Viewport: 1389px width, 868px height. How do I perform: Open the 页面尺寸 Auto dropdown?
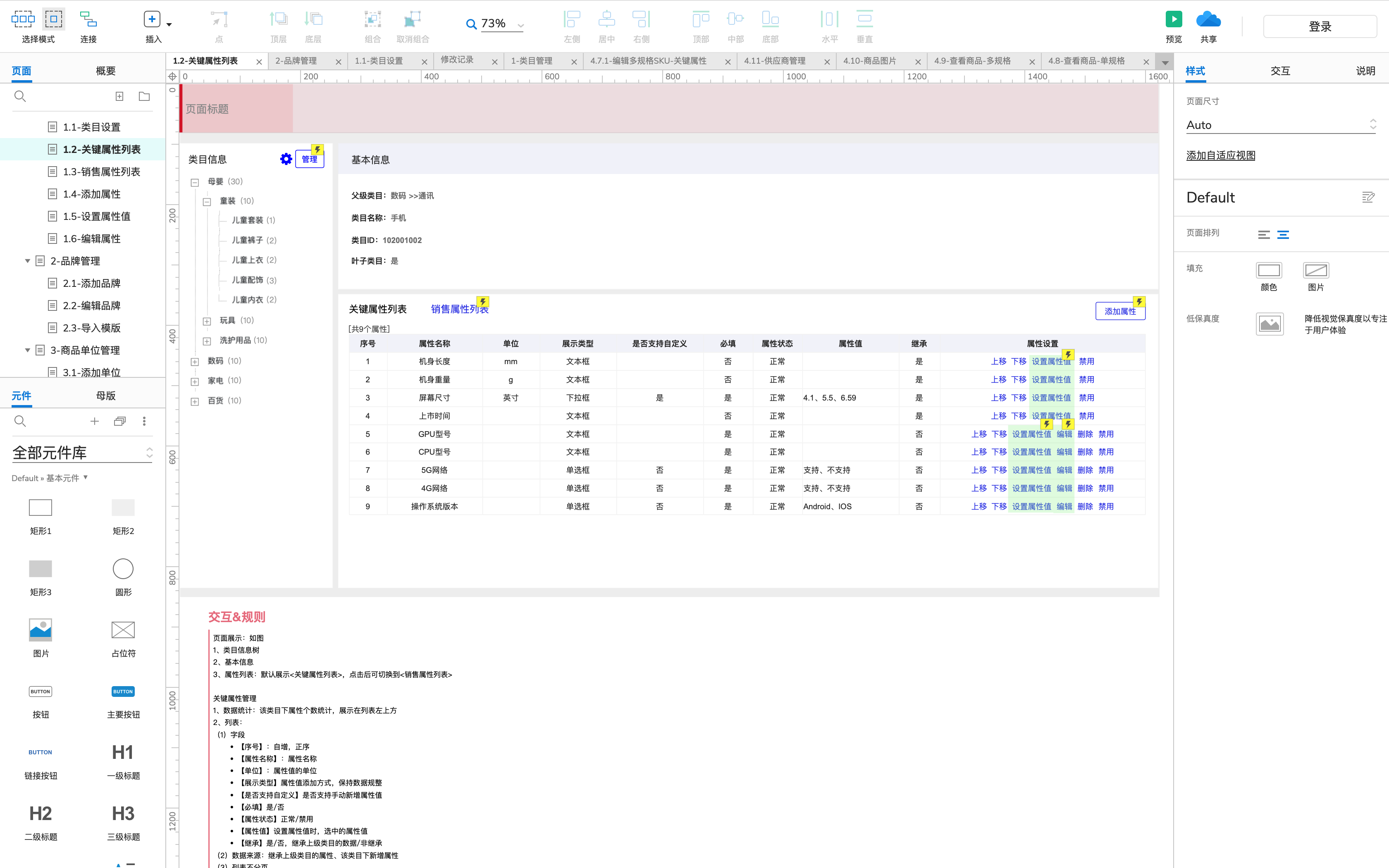[x=1281, y=124]
